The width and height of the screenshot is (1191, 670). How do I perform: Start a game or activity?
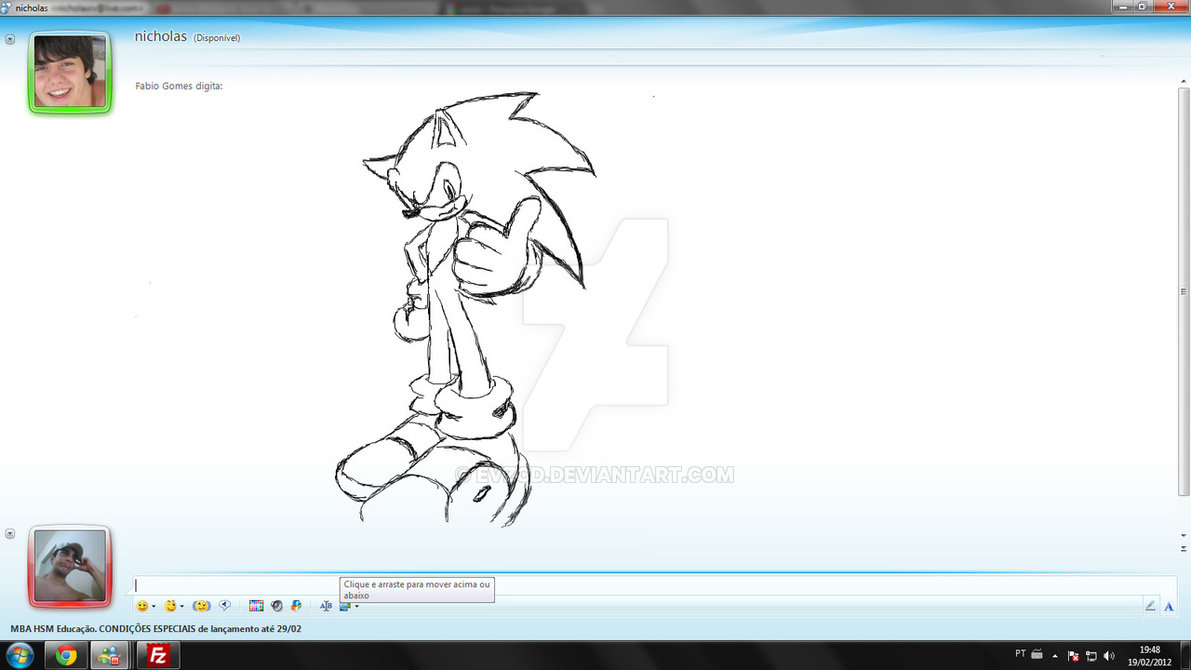296,606
